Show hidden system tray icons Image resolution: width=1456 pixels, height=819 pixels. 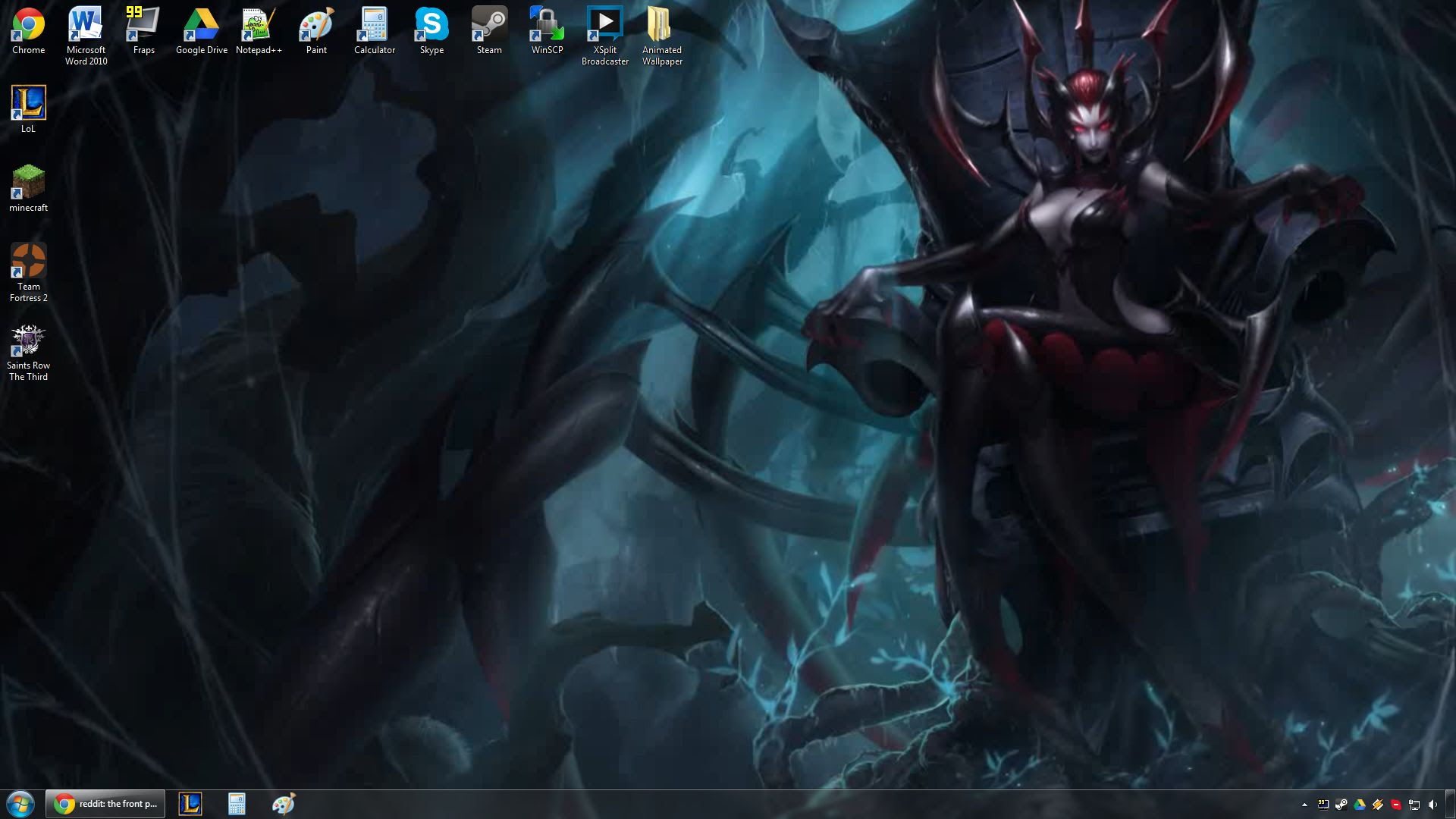tap(1304, 805)
